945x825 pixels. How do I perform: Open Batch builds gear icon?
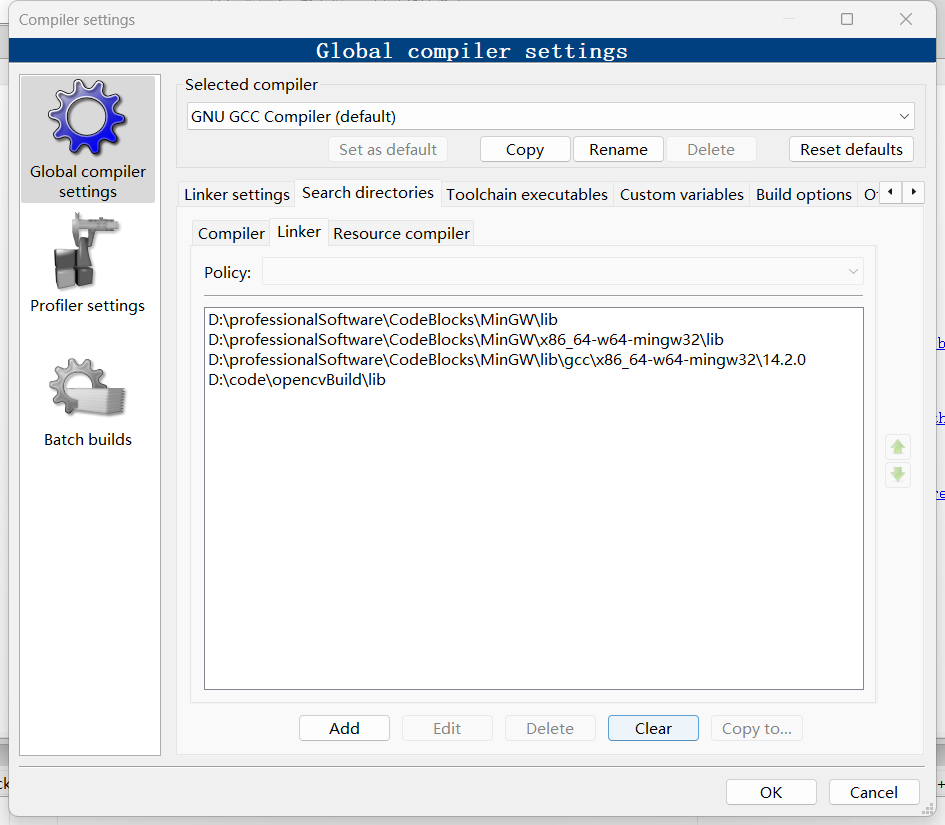pos(87,387)
